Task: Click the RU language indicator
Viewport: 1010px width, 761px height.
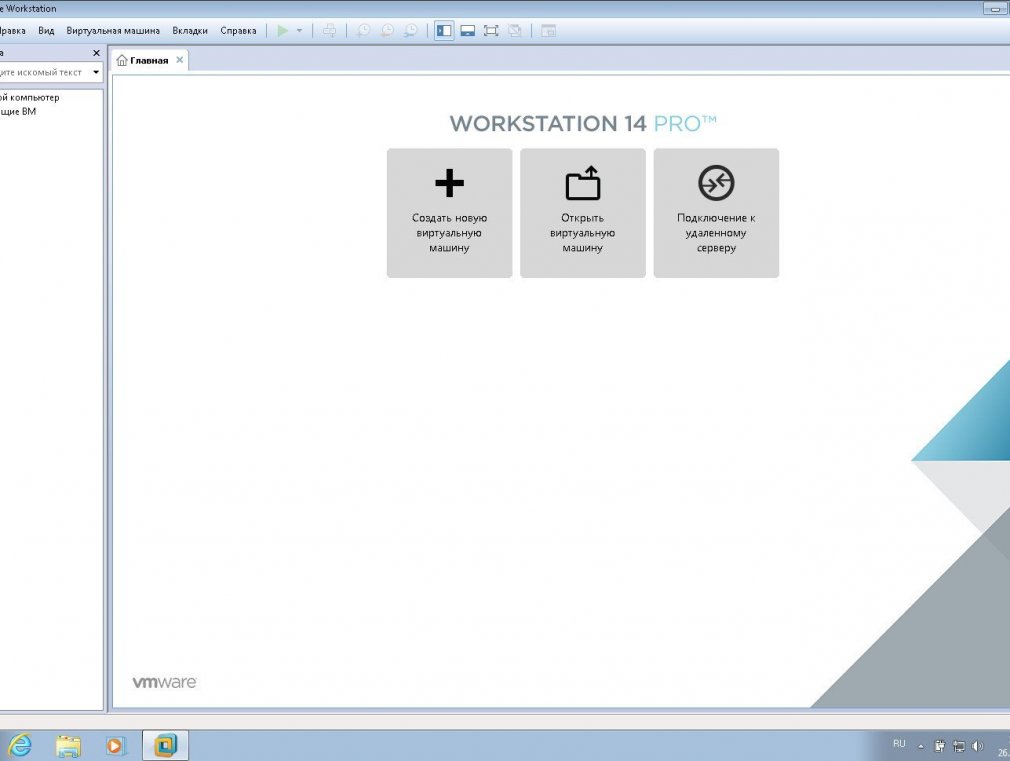Action: [899, 744]
